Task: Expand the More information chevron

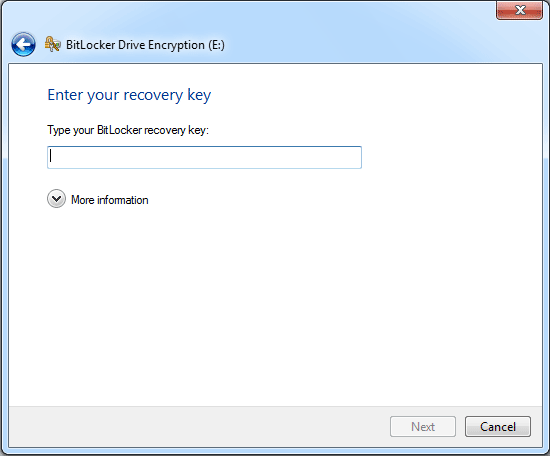Action: pyautogui.click(x=56, y=199)
